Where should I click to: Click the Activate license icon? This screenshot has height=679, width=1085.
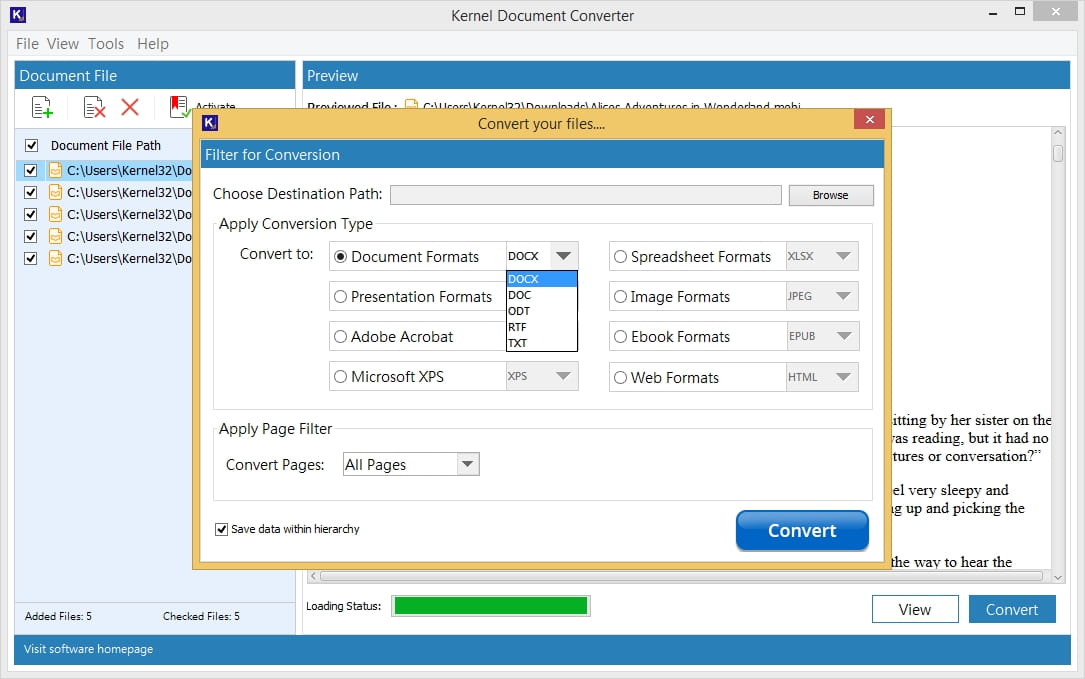[180, 107]
